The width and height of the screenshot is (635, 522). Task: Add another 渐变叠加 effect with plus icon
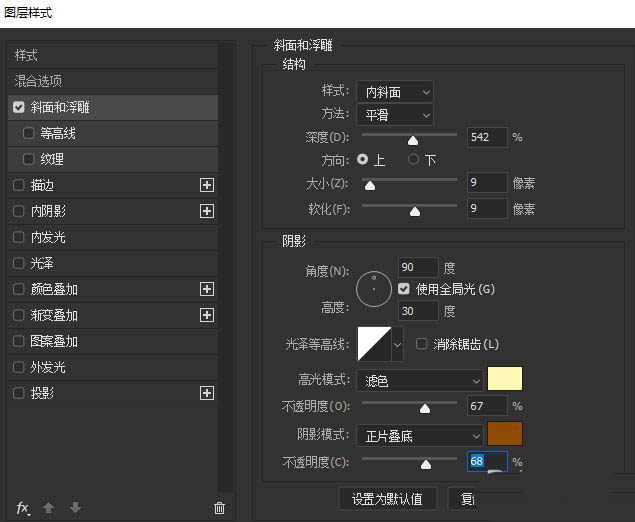pyautogui.click(x=207, y=315)
